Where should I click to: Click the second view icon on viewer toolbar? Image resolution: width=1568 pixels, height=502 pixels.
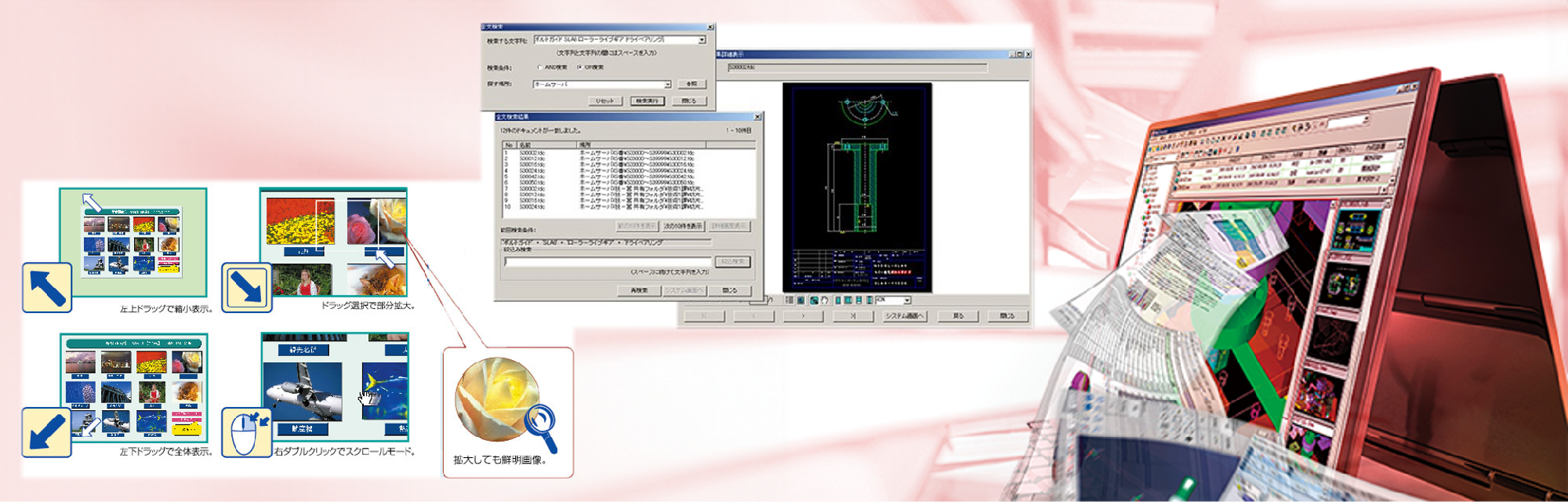coord(800,300)
